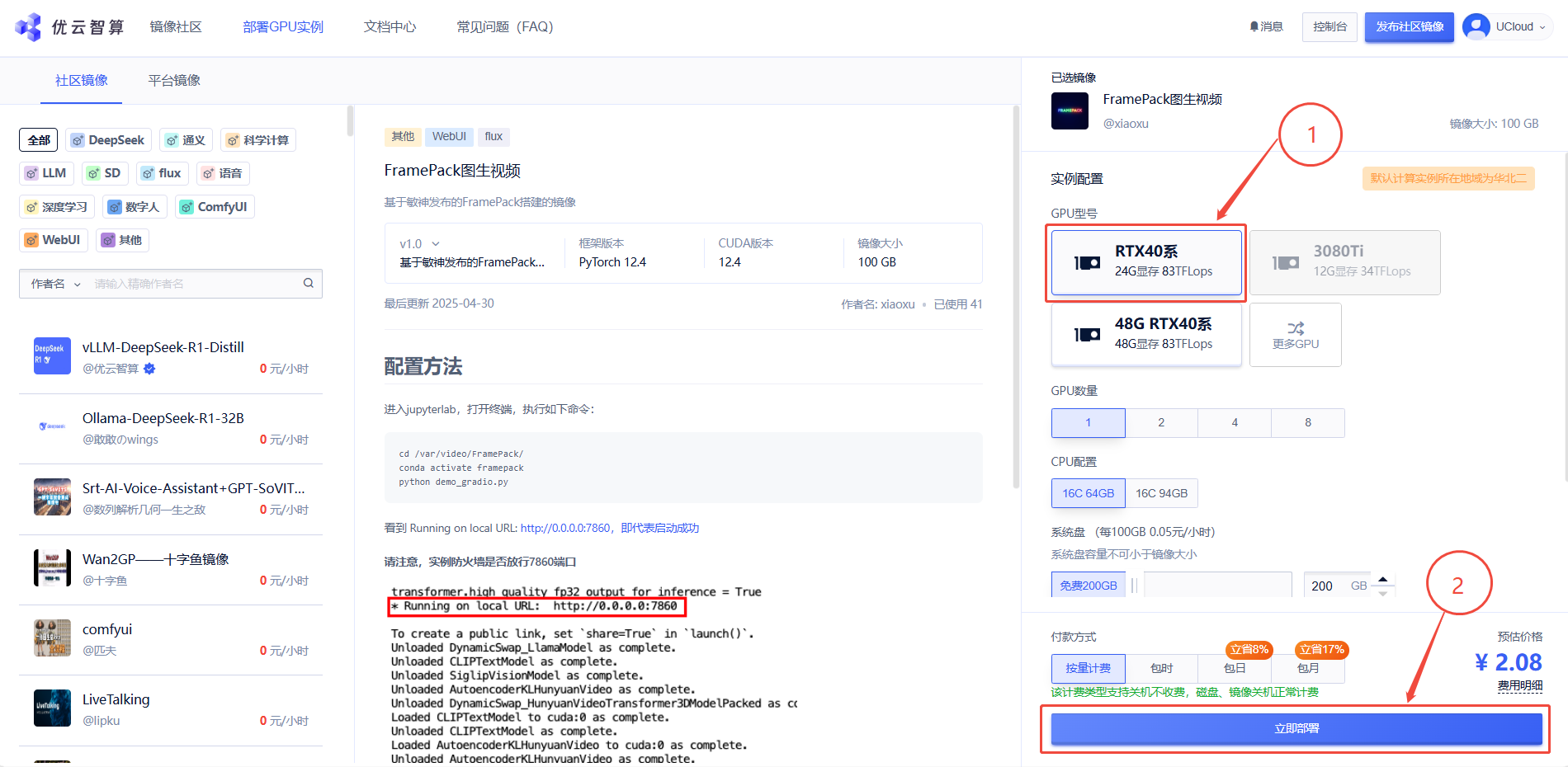This screenshot has width=1568, height=767.
Task: Select the 全部 filter tag
Action: (x=39, y=140)
